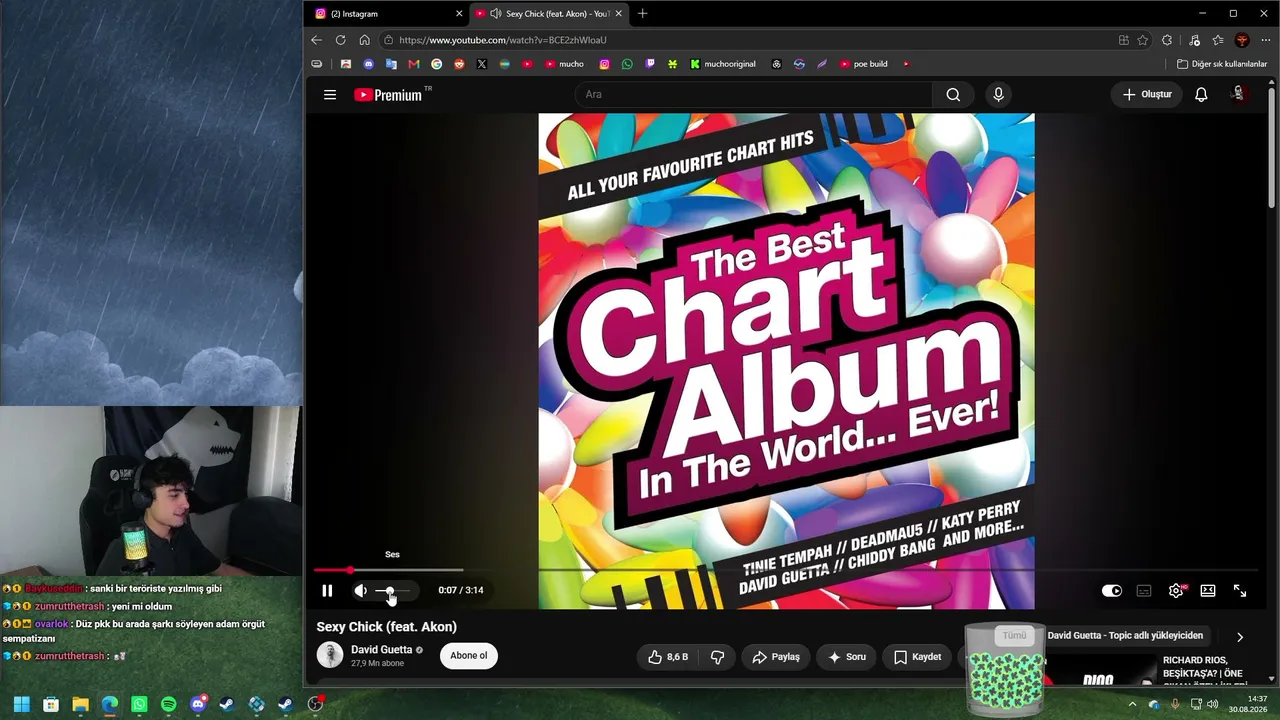Show next chips with the right chevron
Viewport: 1280px width, 720px height.
(1240, 637)
